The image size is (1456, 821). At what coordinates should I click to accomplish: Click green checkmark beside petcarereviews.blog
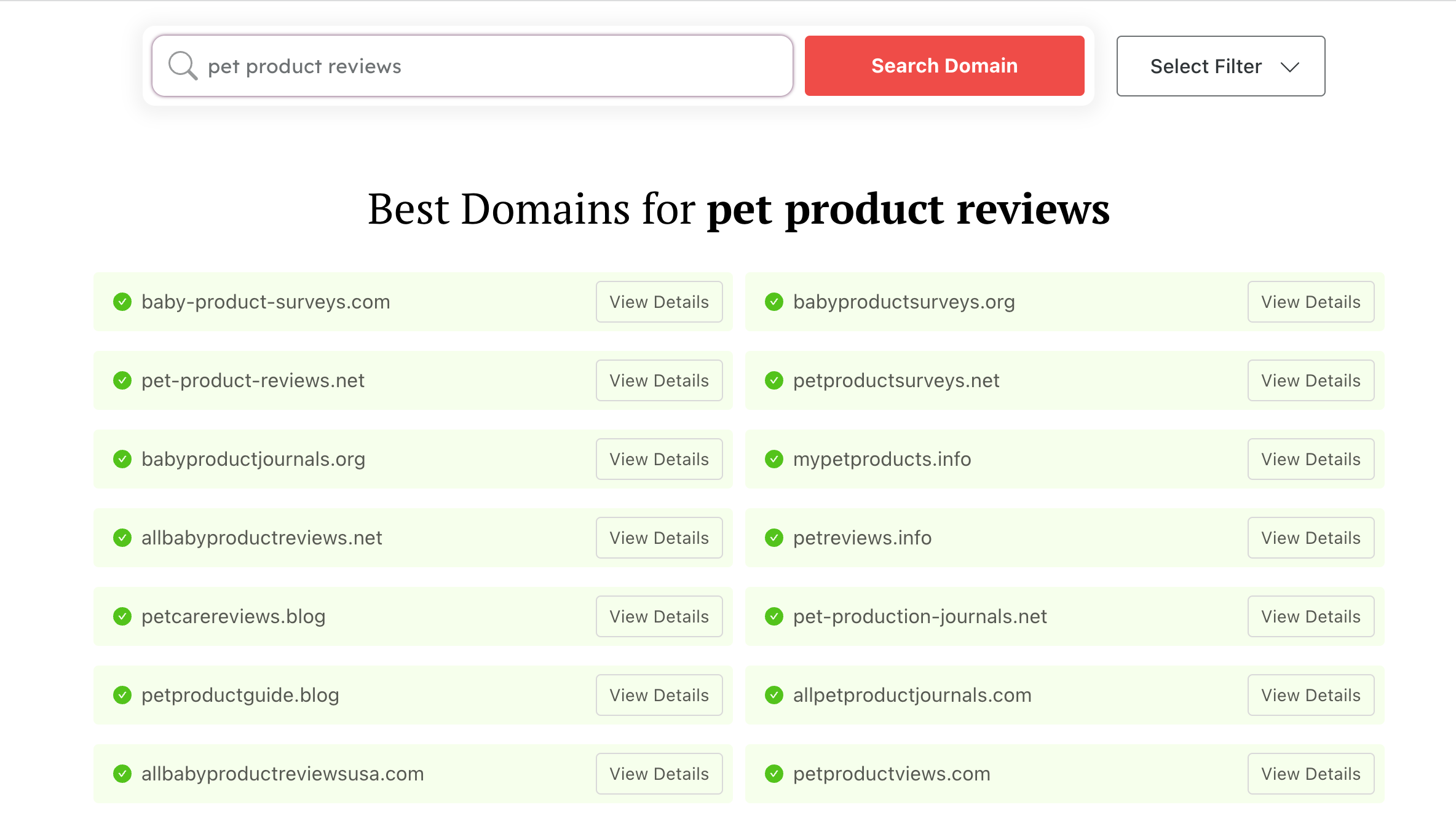coord(122,616)
